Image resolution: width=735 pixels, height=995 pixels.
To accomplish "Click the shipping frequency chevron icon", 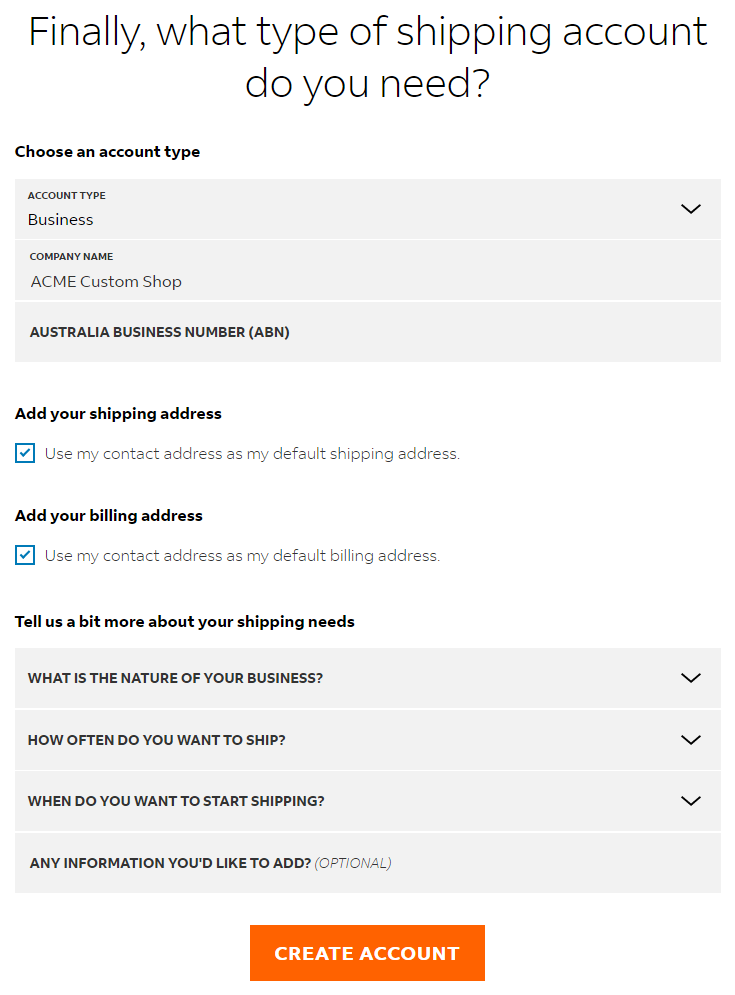I will coord(690,740).
